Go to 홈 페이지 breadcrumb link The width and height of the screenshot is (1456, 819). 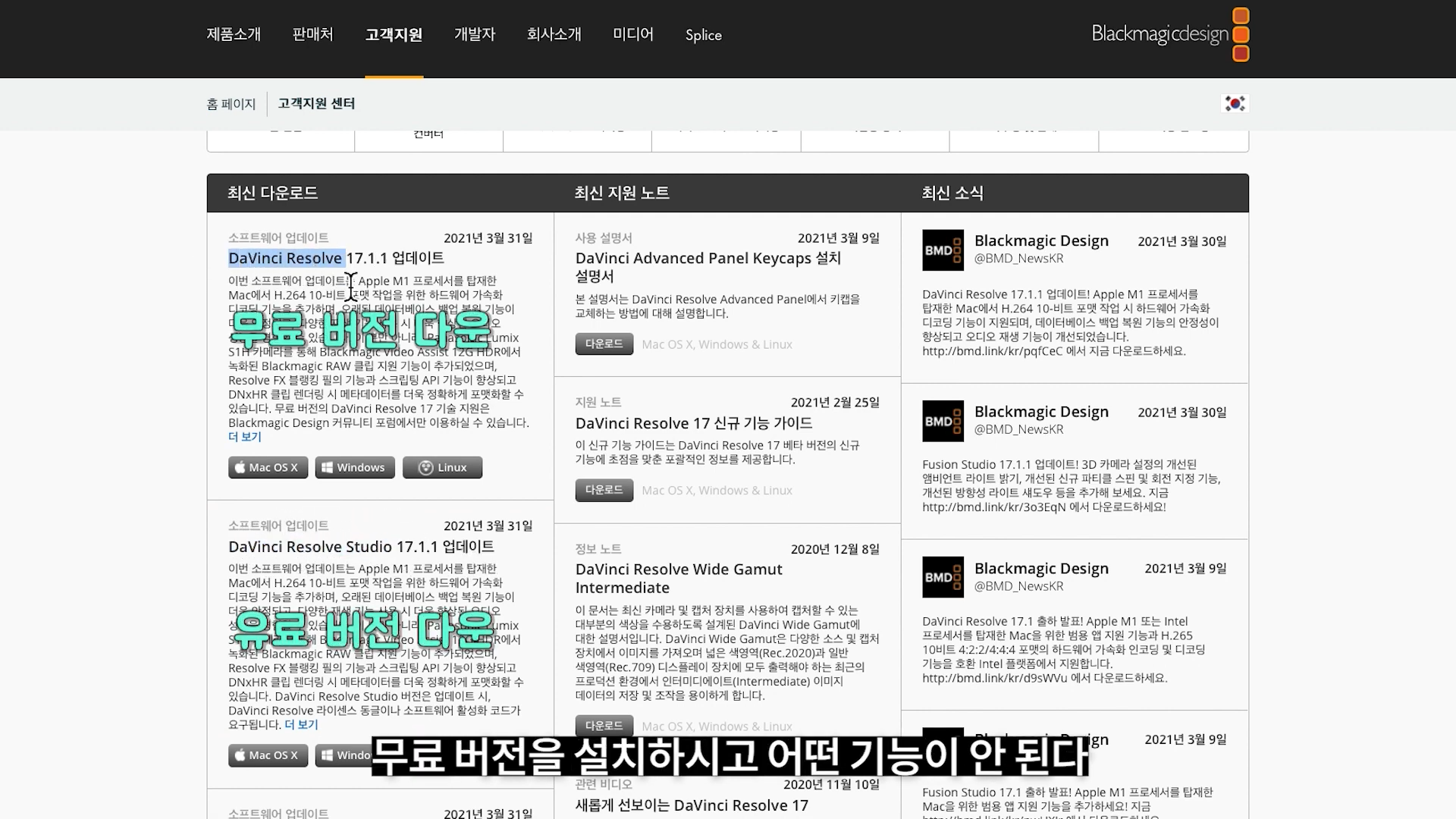pos(231,104)
